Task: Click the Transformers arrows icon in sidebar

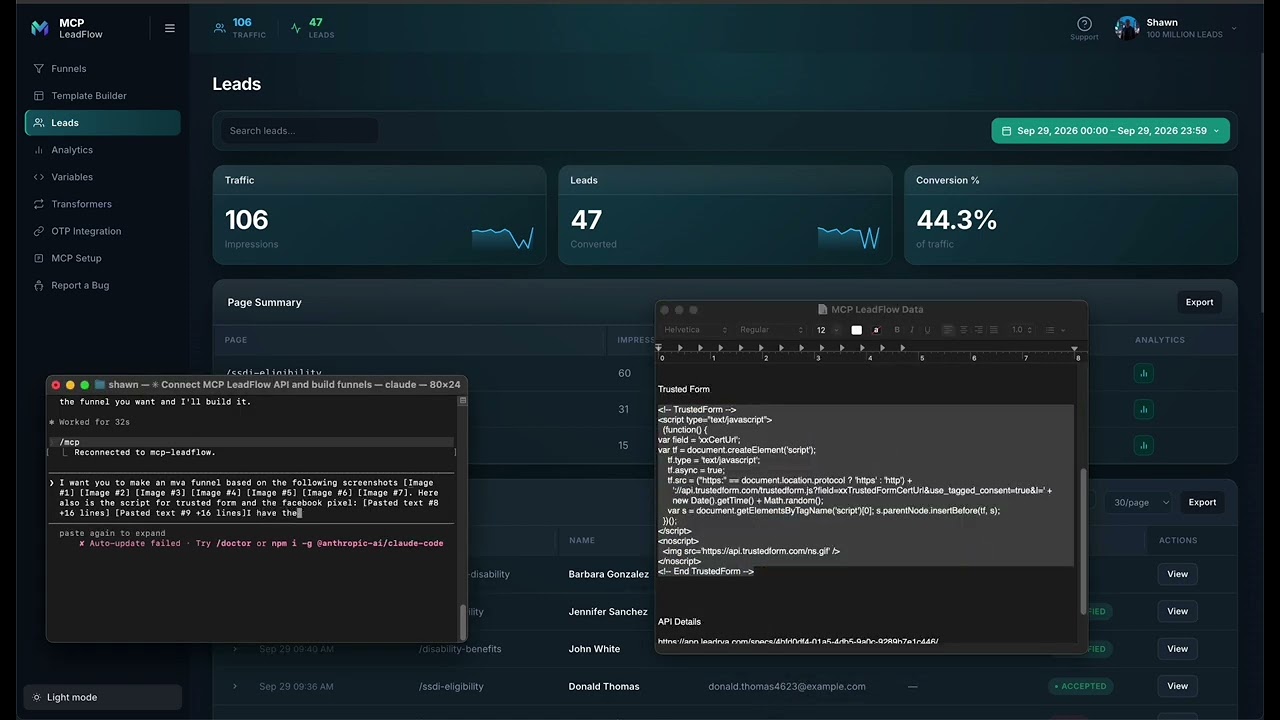Action: (39, 204)
